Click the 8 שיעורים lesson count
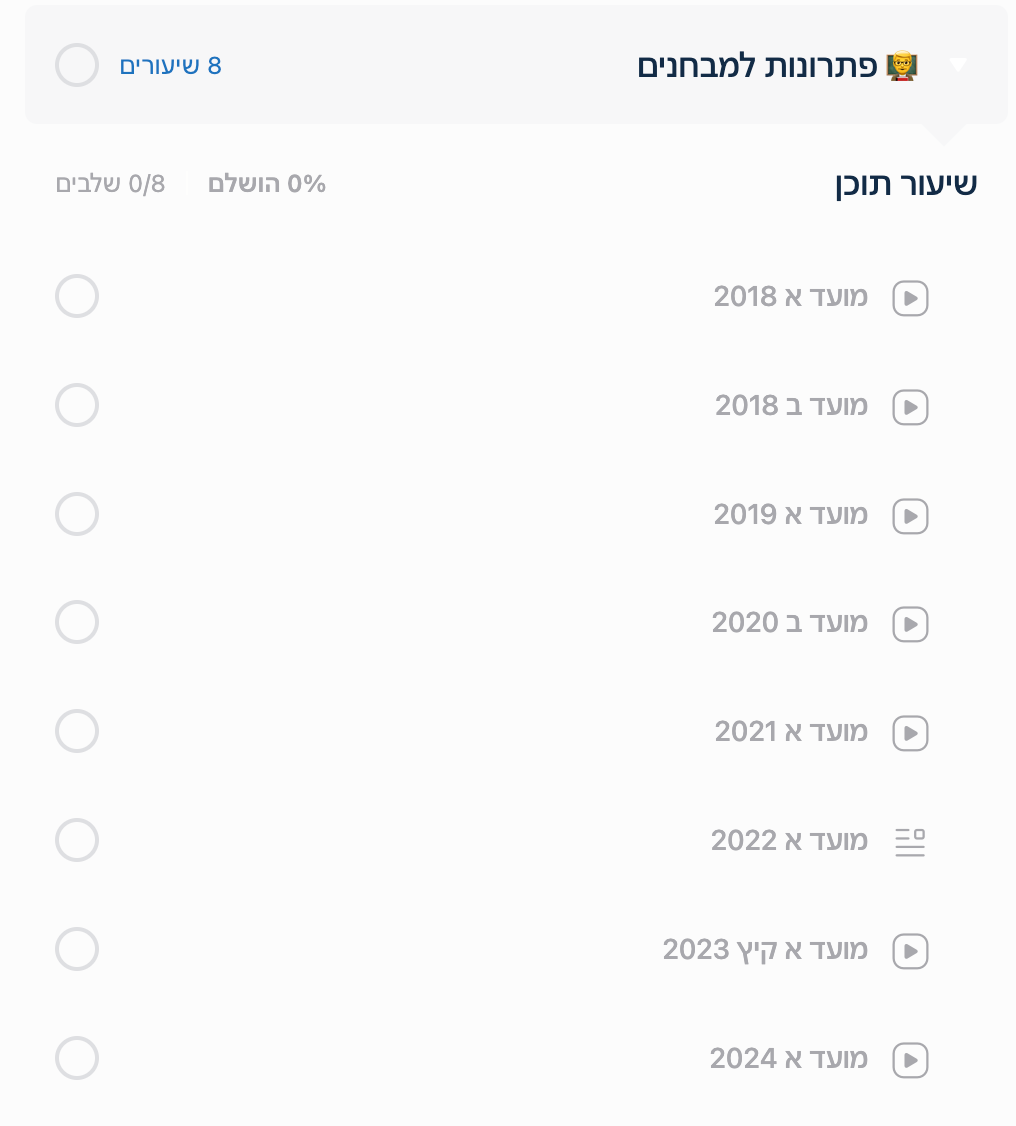This screenshot has height=1126, width=1016. (170, 66)
